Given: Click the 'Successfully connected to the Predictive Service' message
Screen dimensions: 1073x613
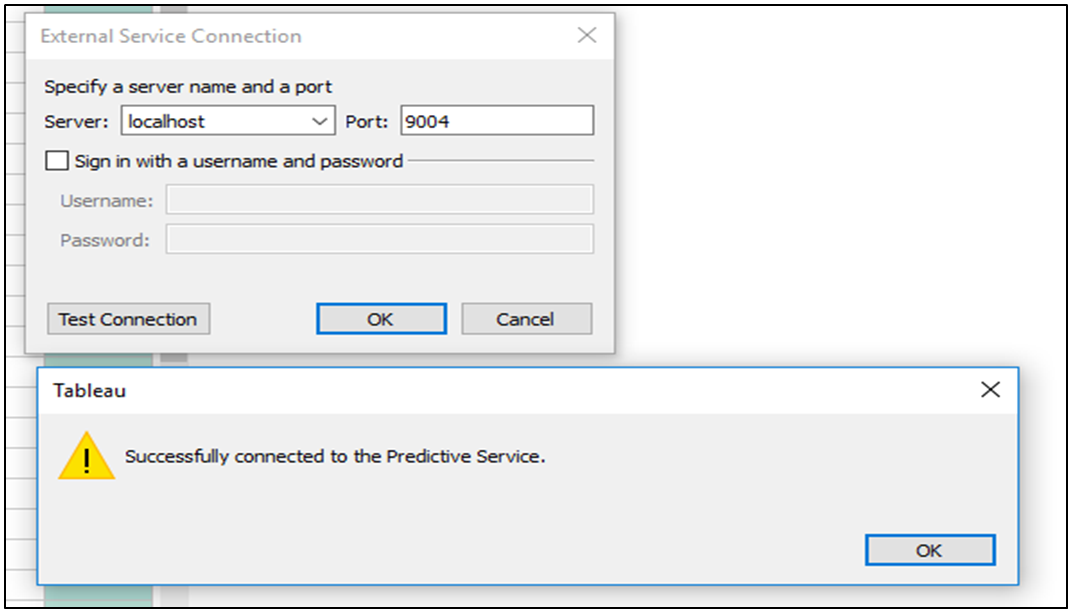Looking at the screenshot, I should (x=335, y=457).
